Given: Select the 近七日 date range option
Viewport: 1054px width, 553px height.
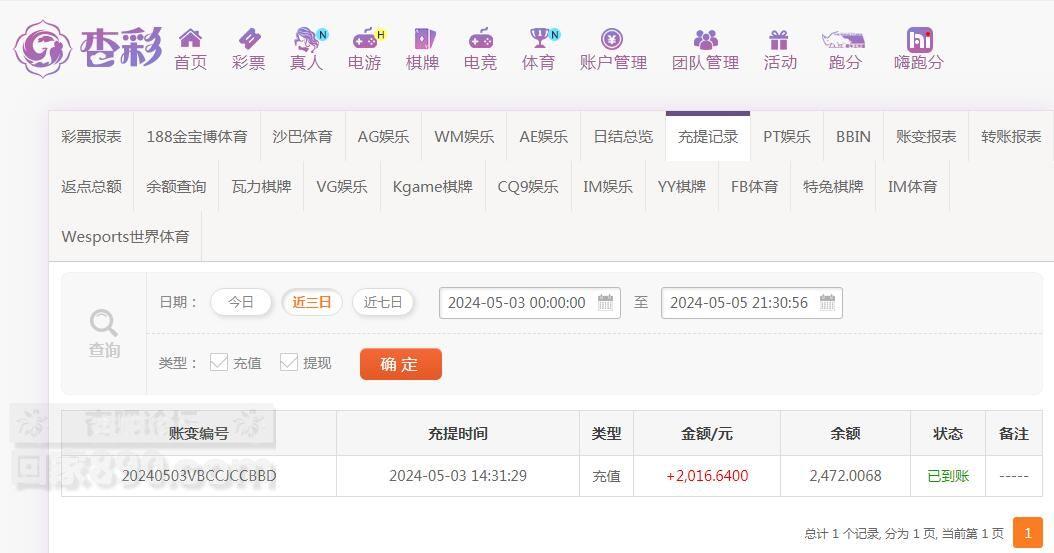Looking at the screenshot, I should click(x=382, y=302).
